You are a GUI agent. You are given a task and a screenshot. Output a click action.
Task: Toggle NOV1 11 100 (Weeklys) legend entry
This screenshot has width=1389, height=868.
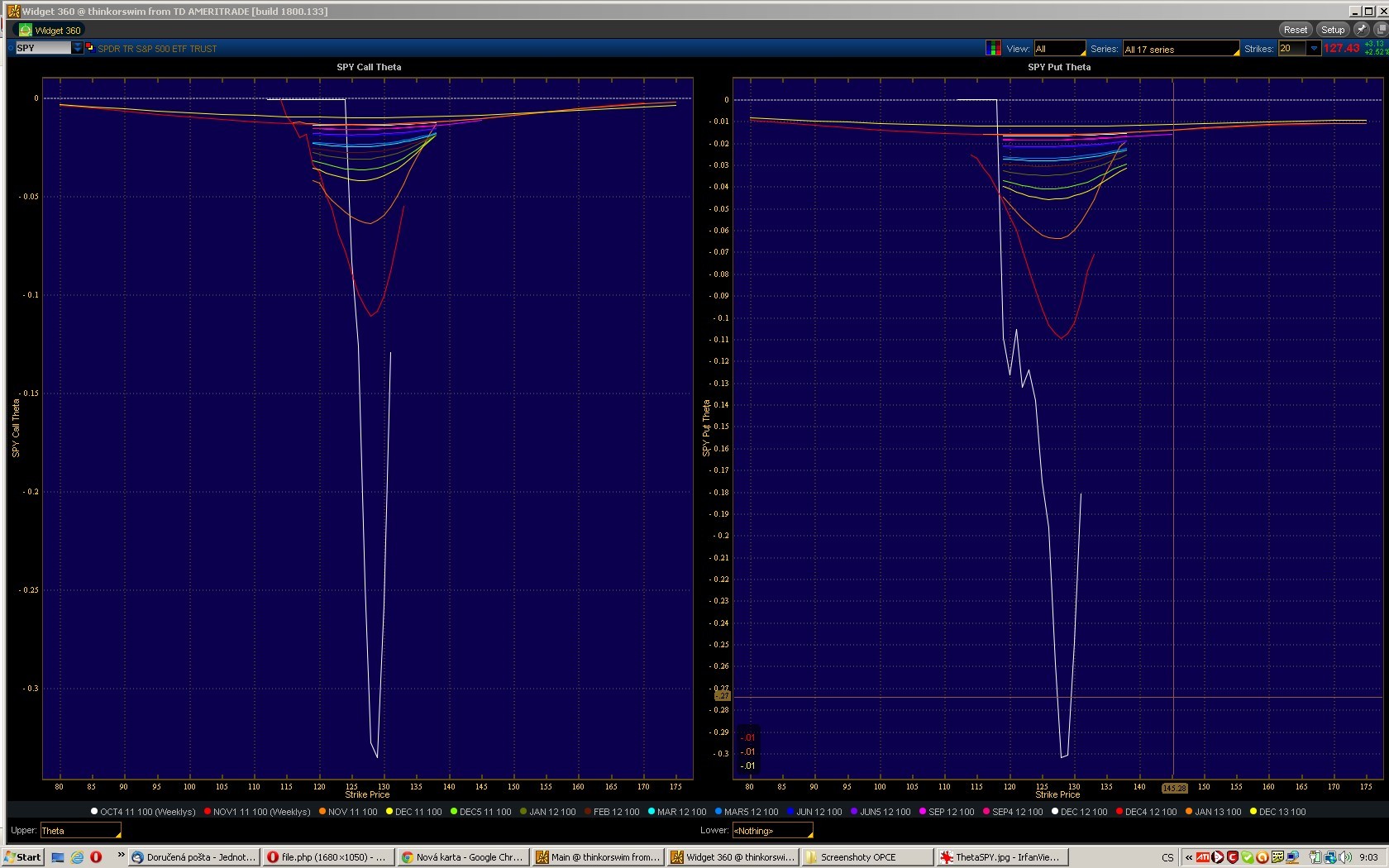pyautogui.click(x=257, y=812)
